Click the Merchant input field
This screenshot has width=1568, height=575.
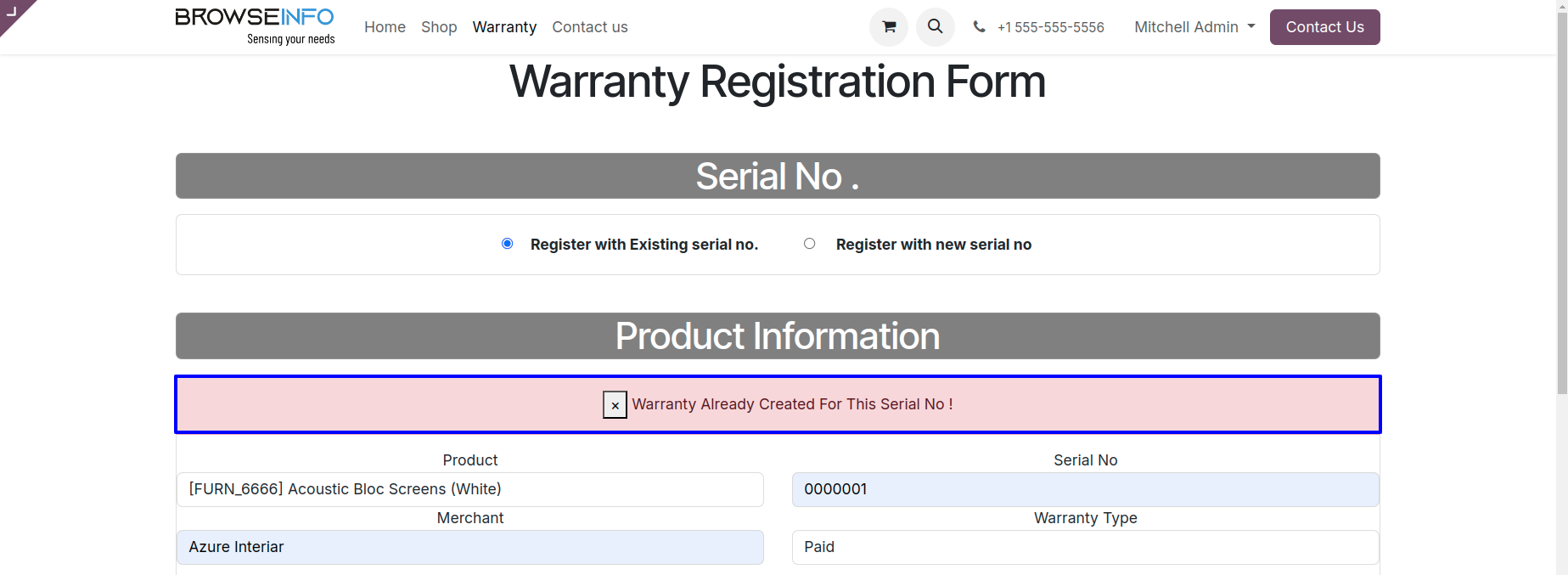469,547
